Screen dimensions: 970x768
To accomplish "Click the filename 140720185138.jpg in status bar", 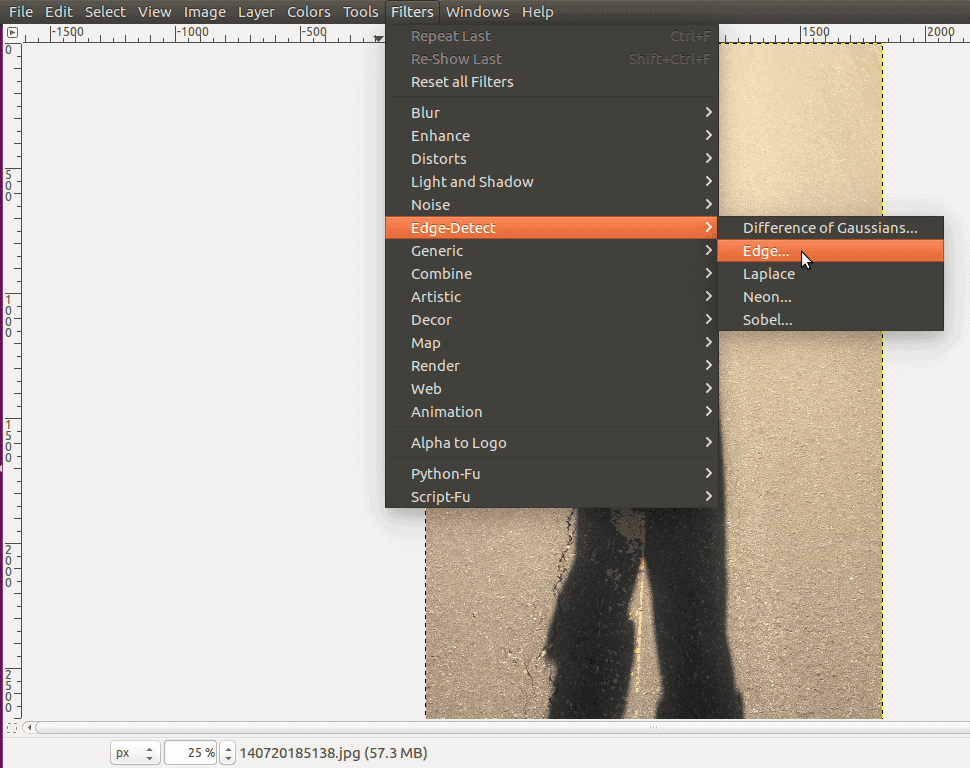I will click(x=300, y=753).
